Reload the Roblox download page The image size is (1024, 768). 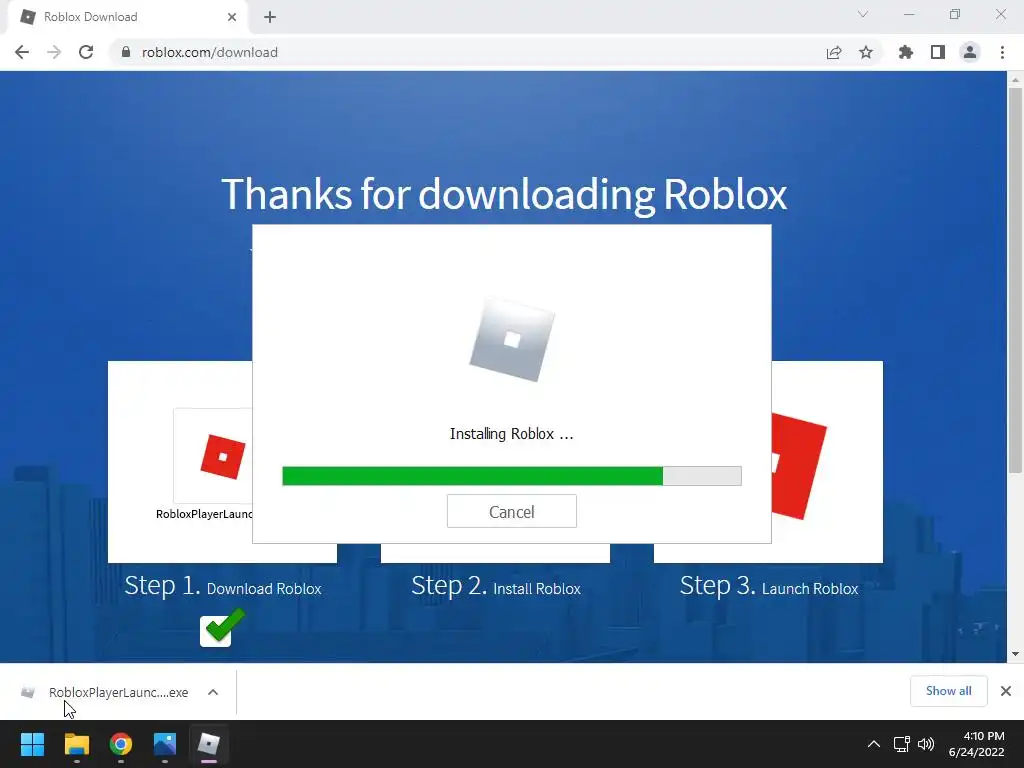tap(86, 52)
